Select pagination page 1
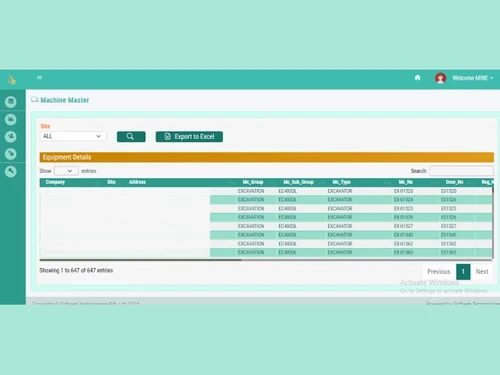The width and height of the screenshot is (500, 375). point(463,272)
